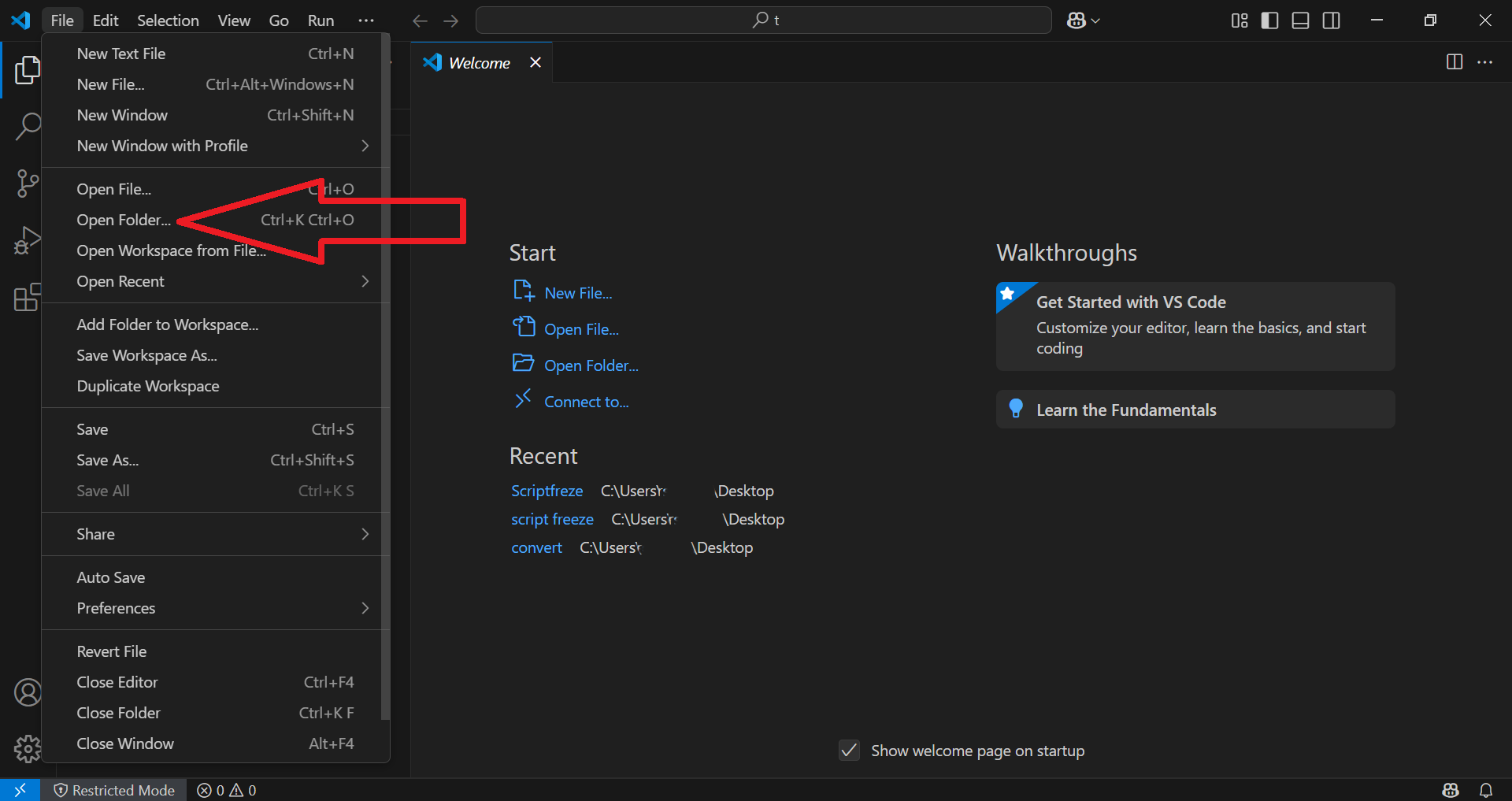Open the Manage gear icon
The image size is (1512, 801).
(x=28, y=748)
